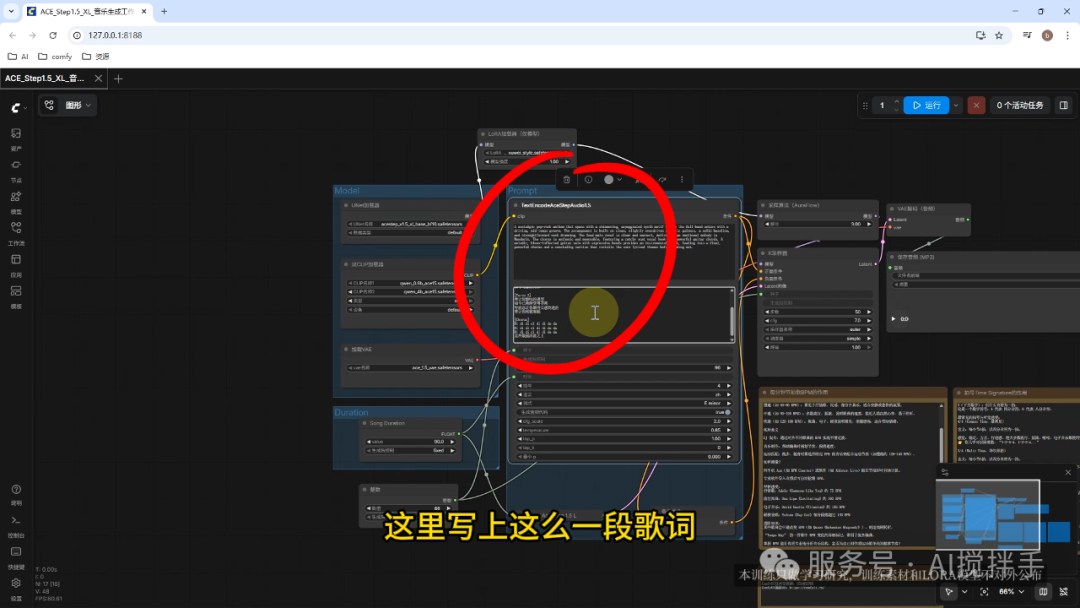The height and width of the screenshot is (608, 1080).
Task: Toggle link visibility icon at bottom right
Action: [x=1063, y=591]
